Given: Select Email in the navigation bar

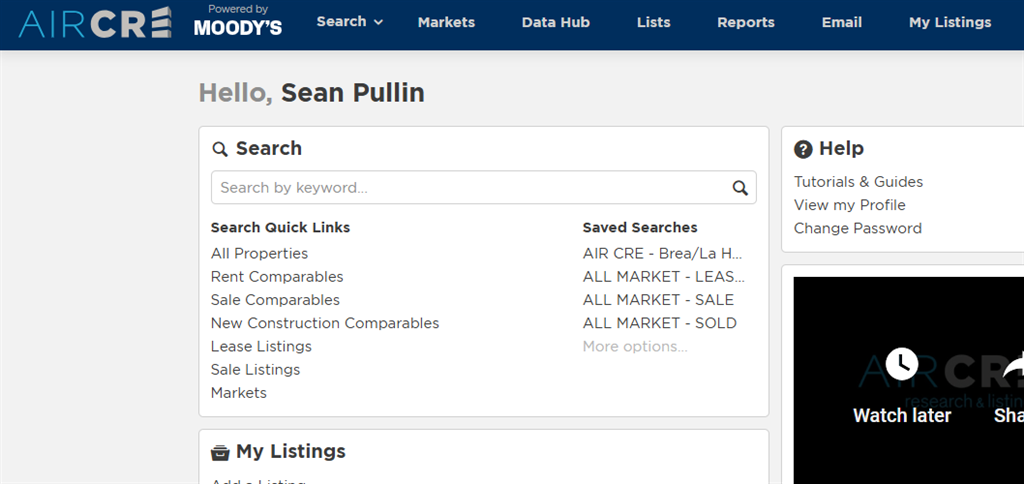Looking at the screenshot, I should [841, 22].
